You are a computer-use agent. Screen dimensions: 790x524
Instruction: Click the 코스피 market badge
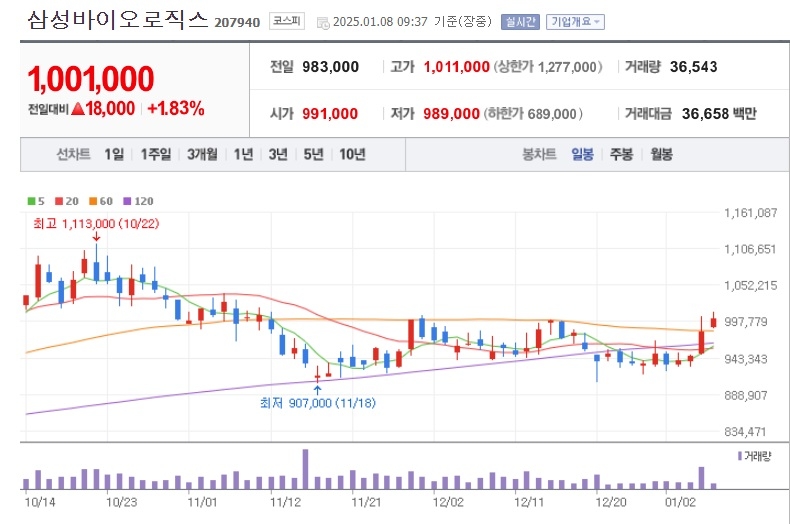[287, 21]
